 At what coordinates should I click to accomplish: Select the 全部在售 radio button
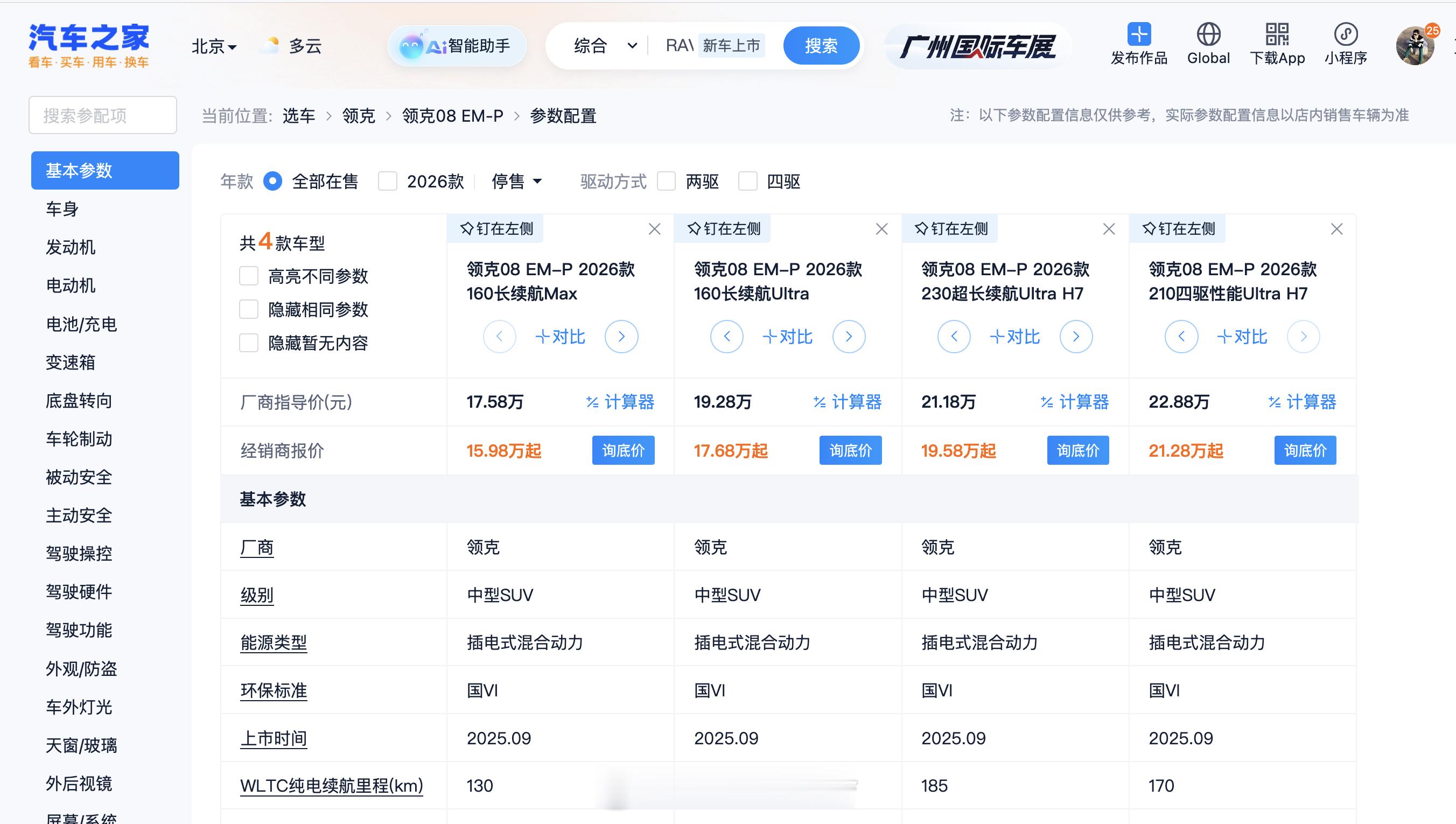point(272,181)
